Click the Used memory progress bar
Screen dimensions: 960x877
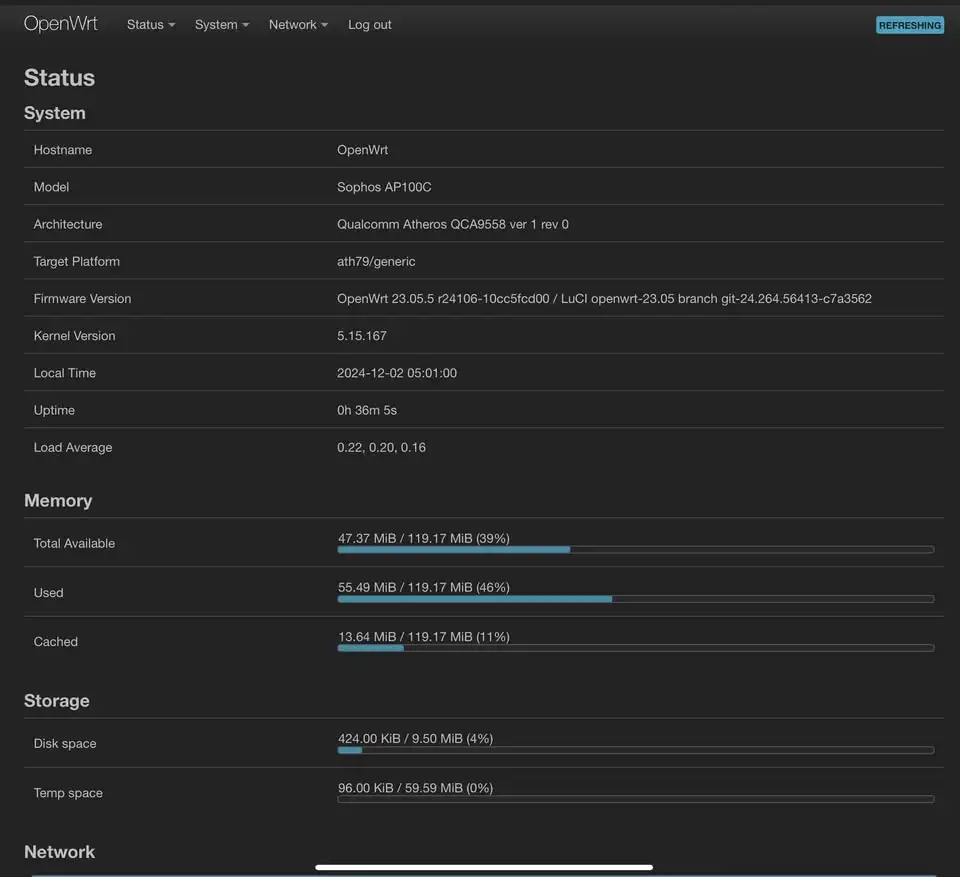click(x=636, y=599)
